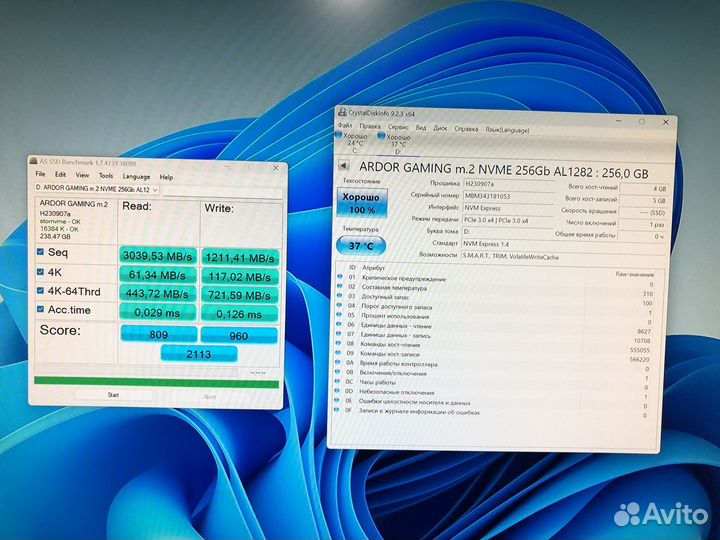
Task: Click the Возможности field S.M.A.R.T., TRIM
Action: pos(564,258)
